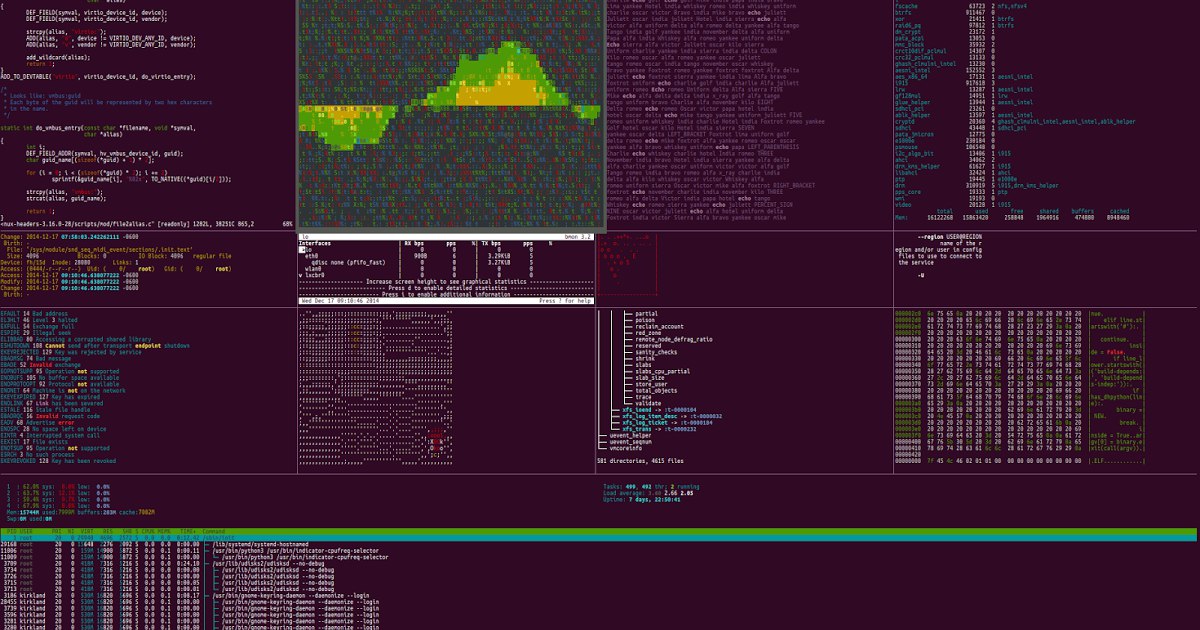Click the ADD_TO_DEVTABLE line in the code viewer
This screenshot has height=630, width=1200.
[x=98, y=77]
